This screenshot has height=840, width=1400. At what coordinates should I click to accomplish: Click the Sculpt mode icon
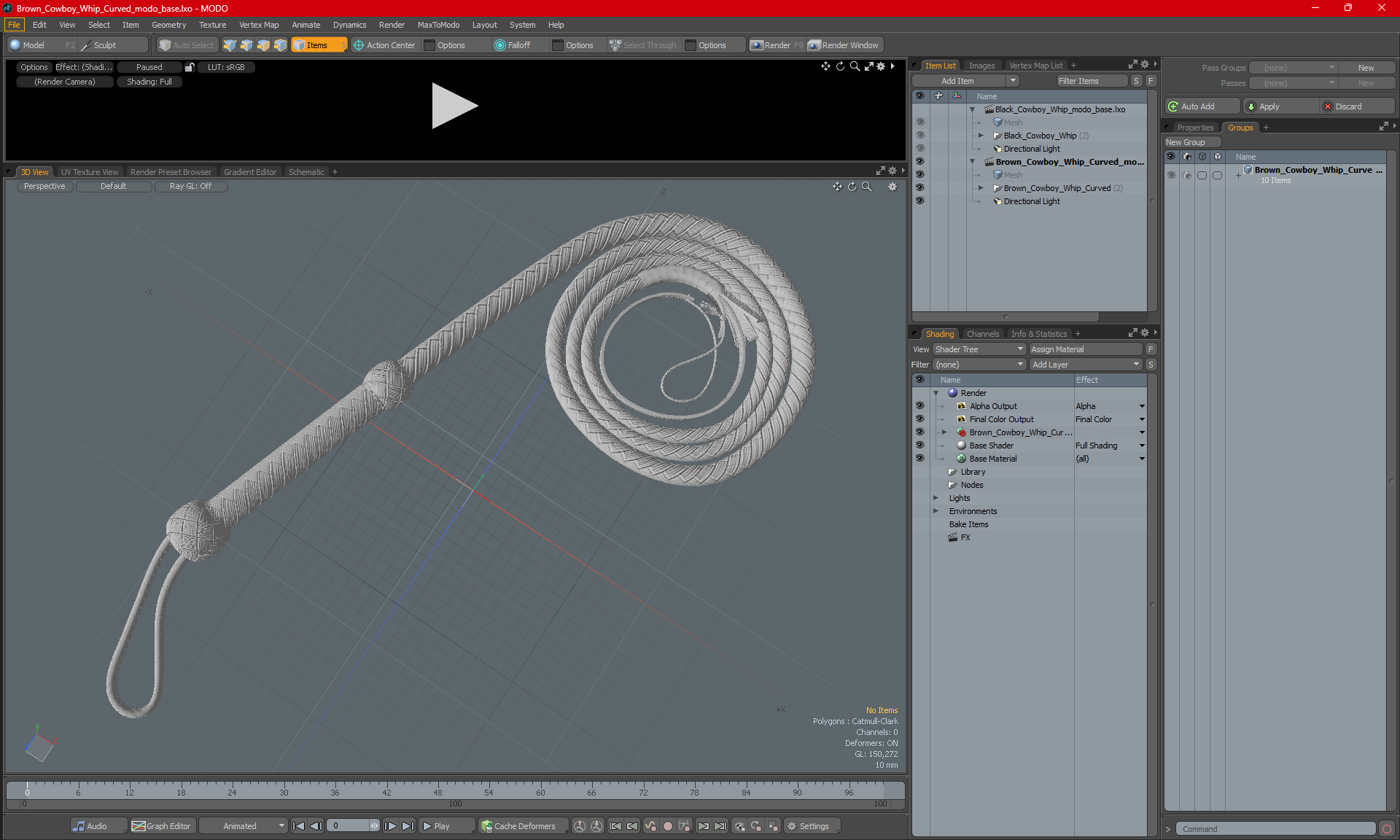point(85,45)
